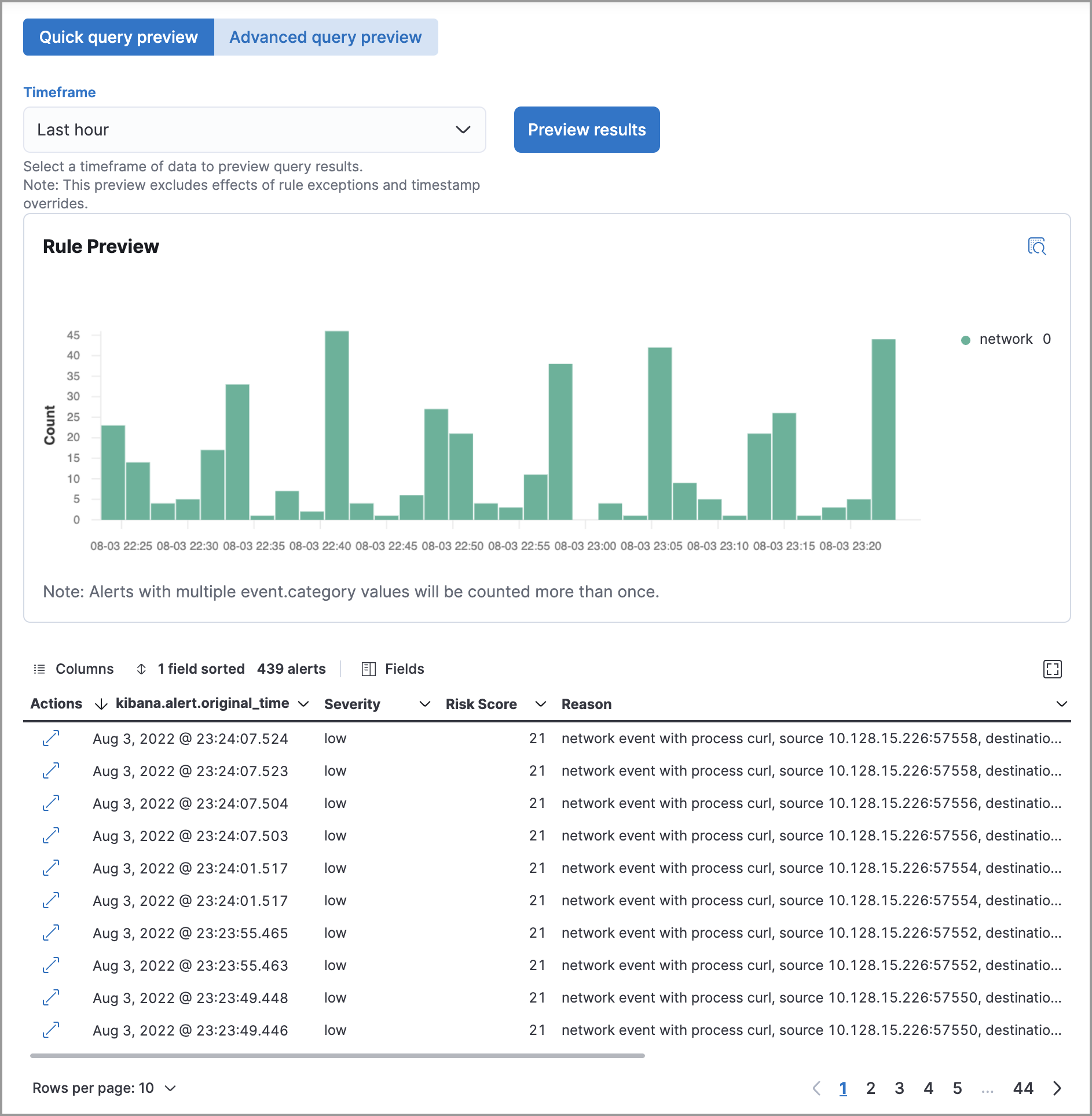
Task: Select the Quick query preview tab
Action: (x=119, y=37)
